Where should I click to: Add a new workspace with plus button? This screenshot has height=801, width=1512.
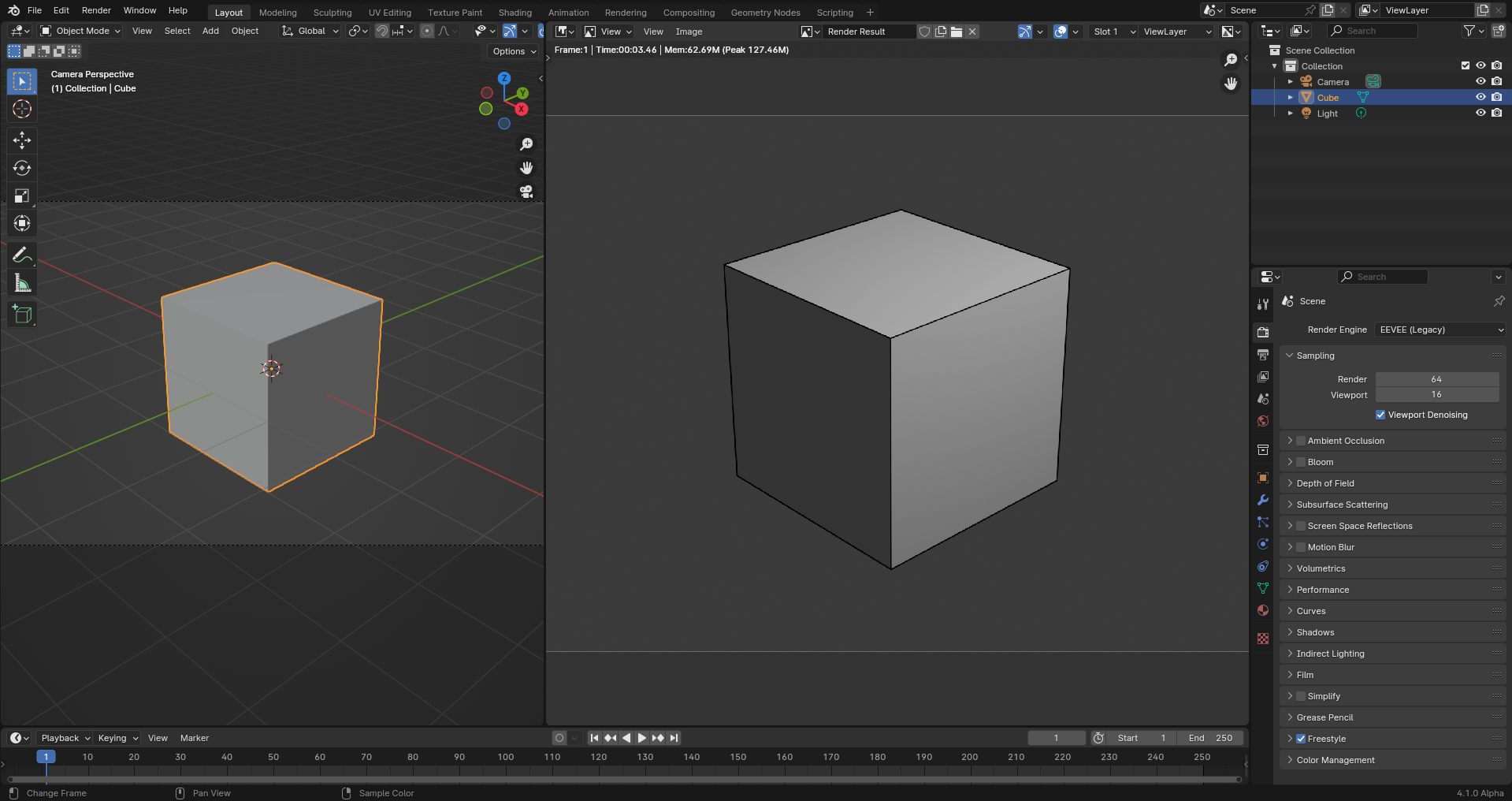click(870, 13)
